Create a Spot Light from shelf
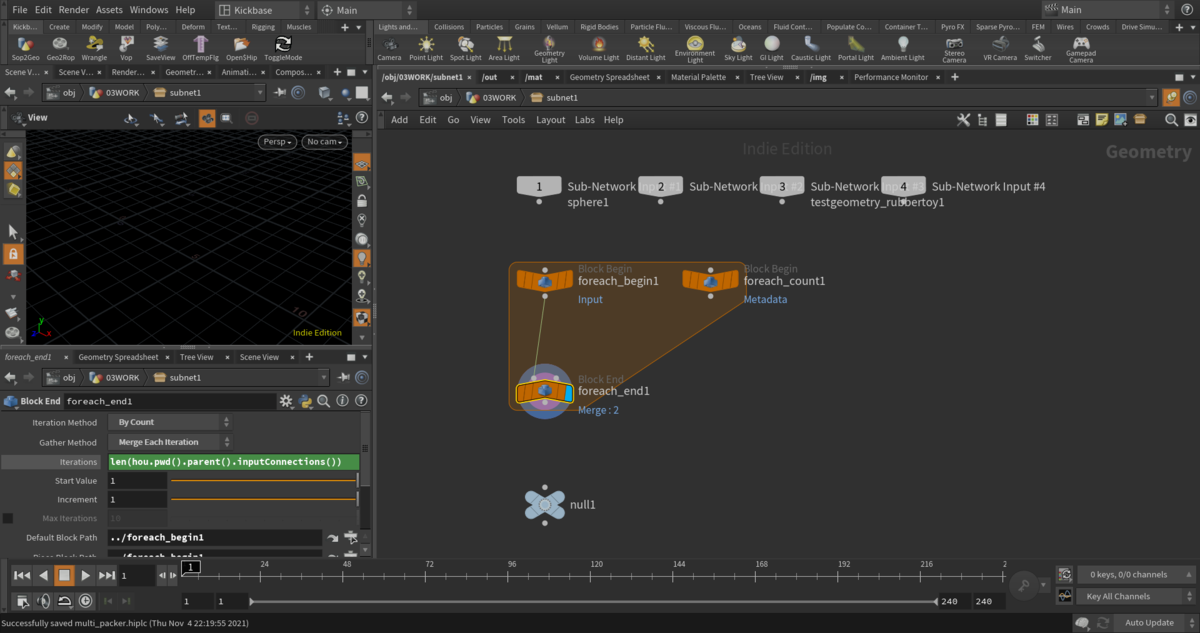Image resolution: width=1200 pixels, height=633 pixels. 465,48
